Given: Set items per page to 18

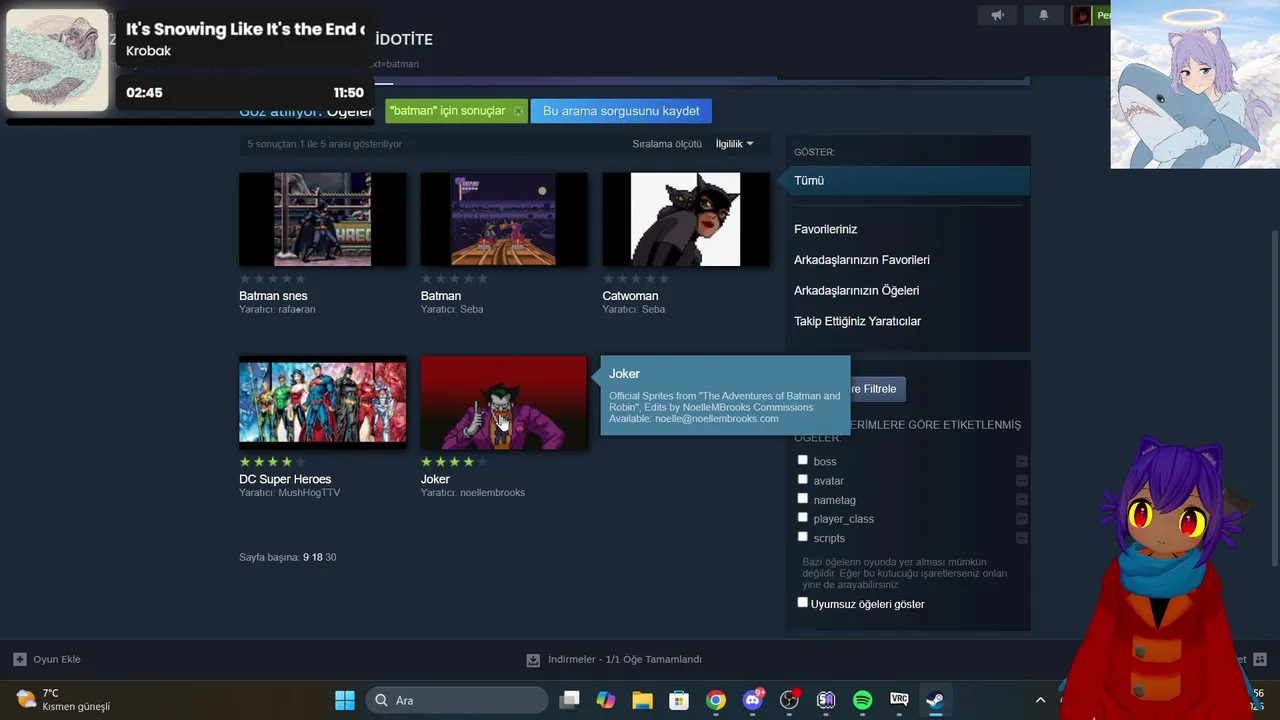Looking at the screenshot, I should [317, 557].
